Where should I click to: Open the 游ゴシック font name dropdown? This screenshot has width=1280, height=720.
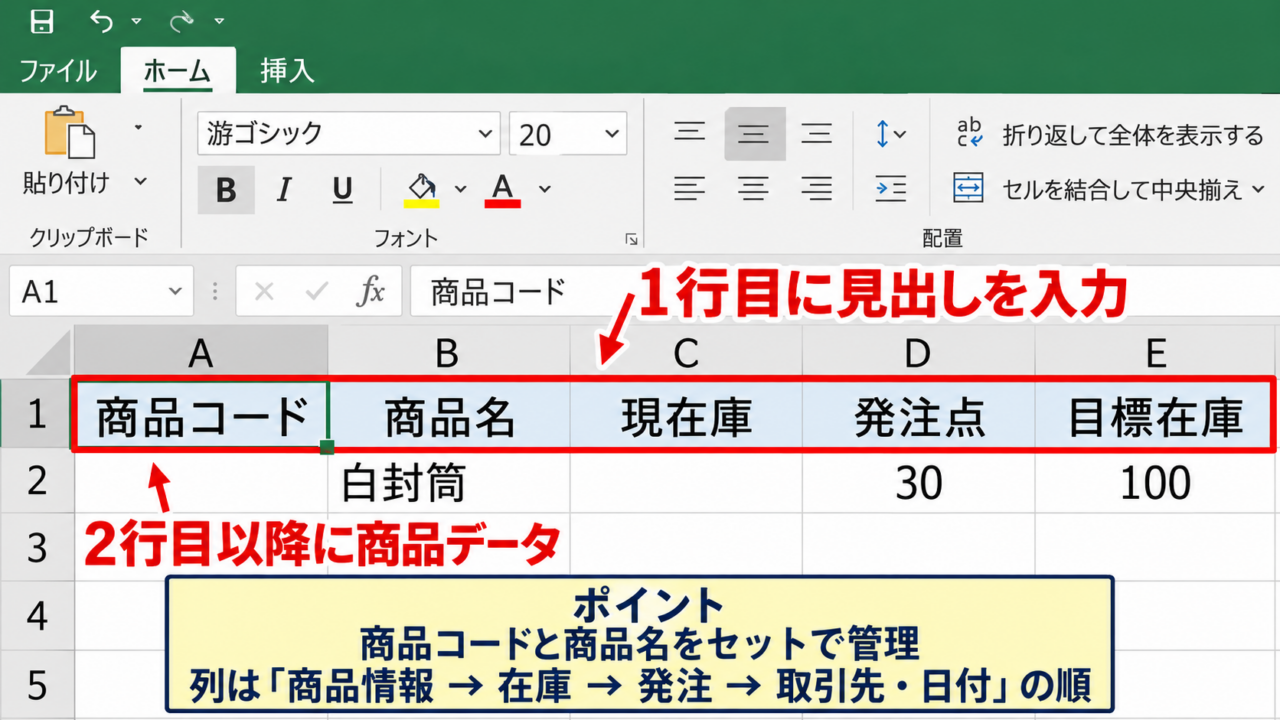coord(487,134)
